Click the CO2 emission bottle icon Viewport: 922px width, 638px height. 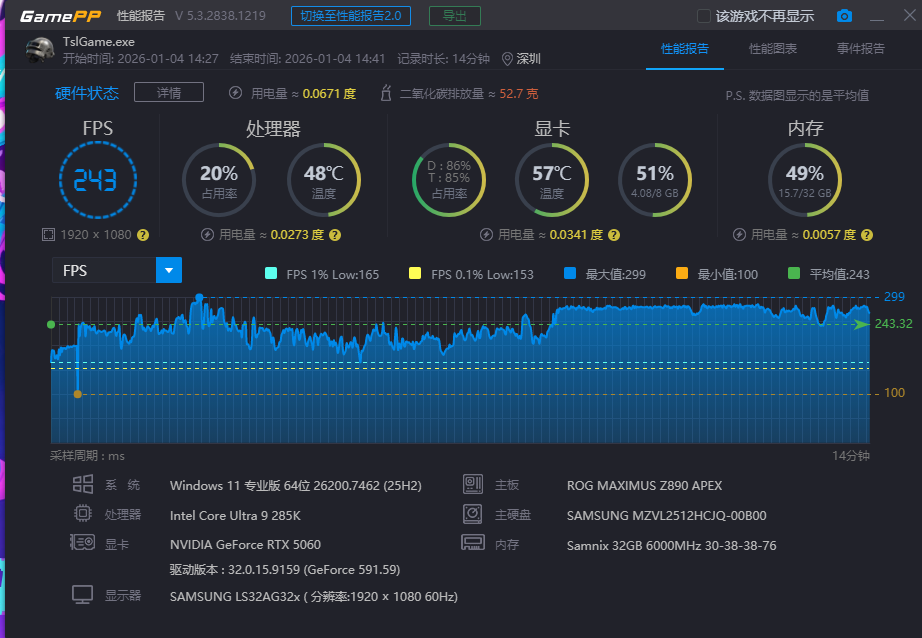tap(385, 93)
